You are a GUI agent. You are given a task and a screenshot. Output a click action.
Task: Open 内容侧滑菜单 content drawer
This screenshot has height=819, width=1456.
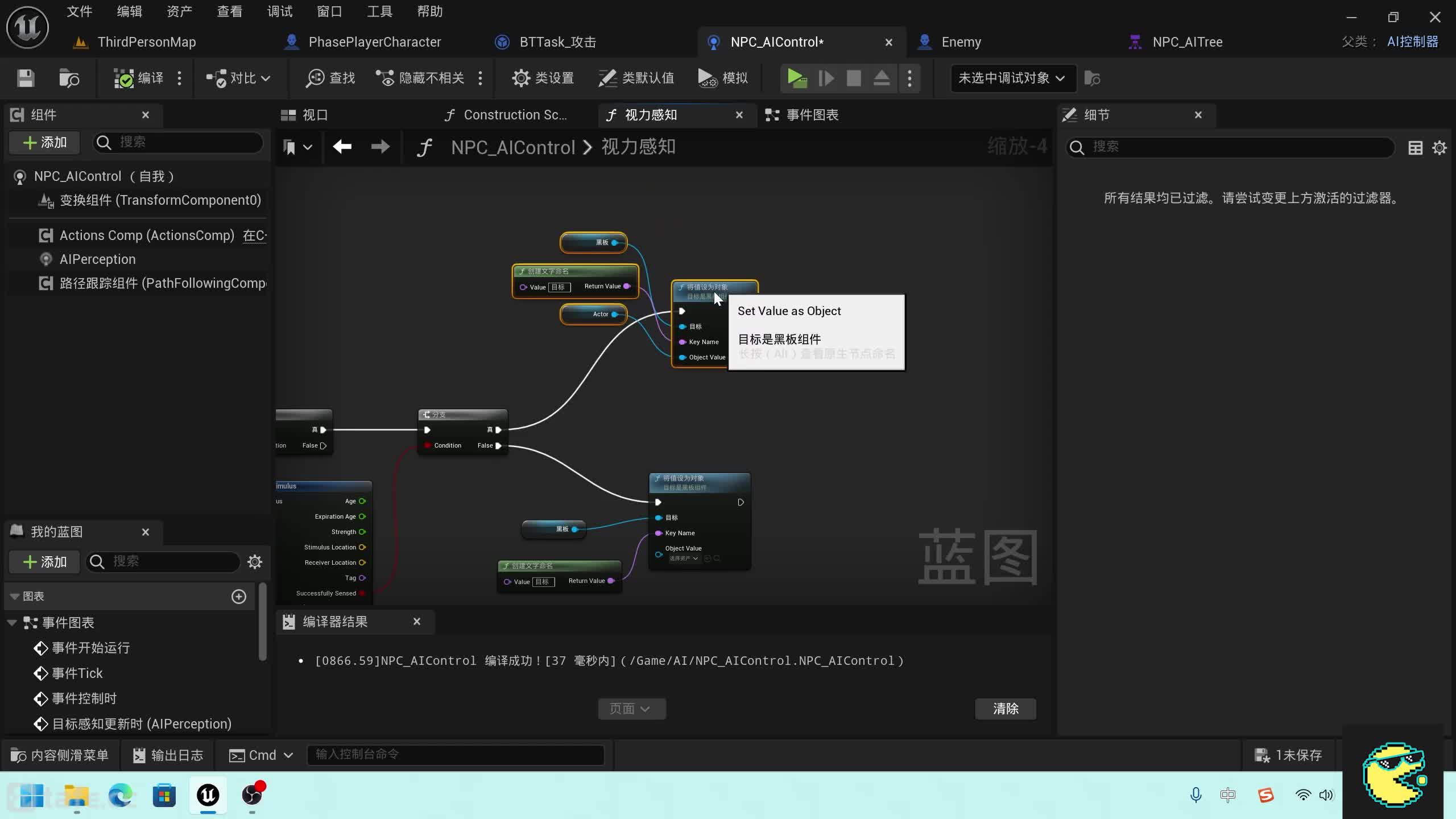[59, 755]
